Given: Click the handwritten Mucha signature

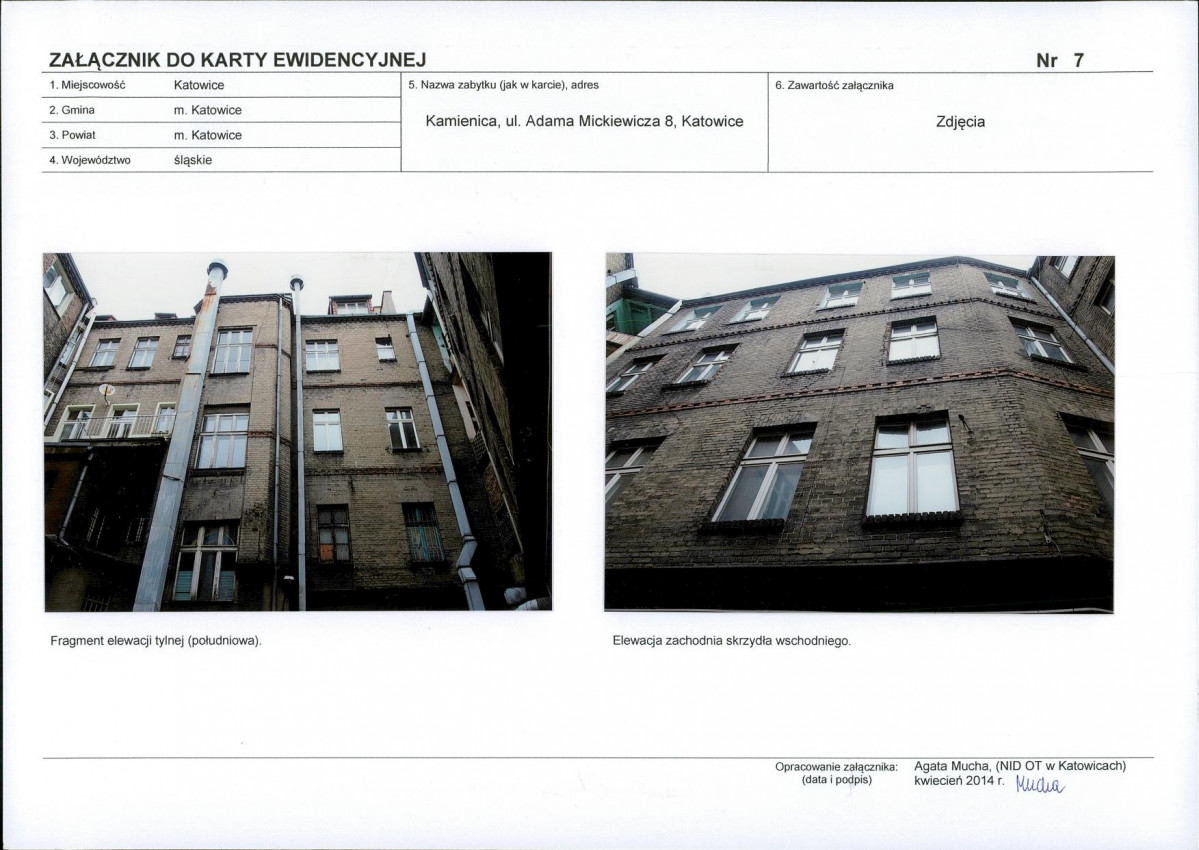Looking at the screenshot, I should tap(1040, 783).
